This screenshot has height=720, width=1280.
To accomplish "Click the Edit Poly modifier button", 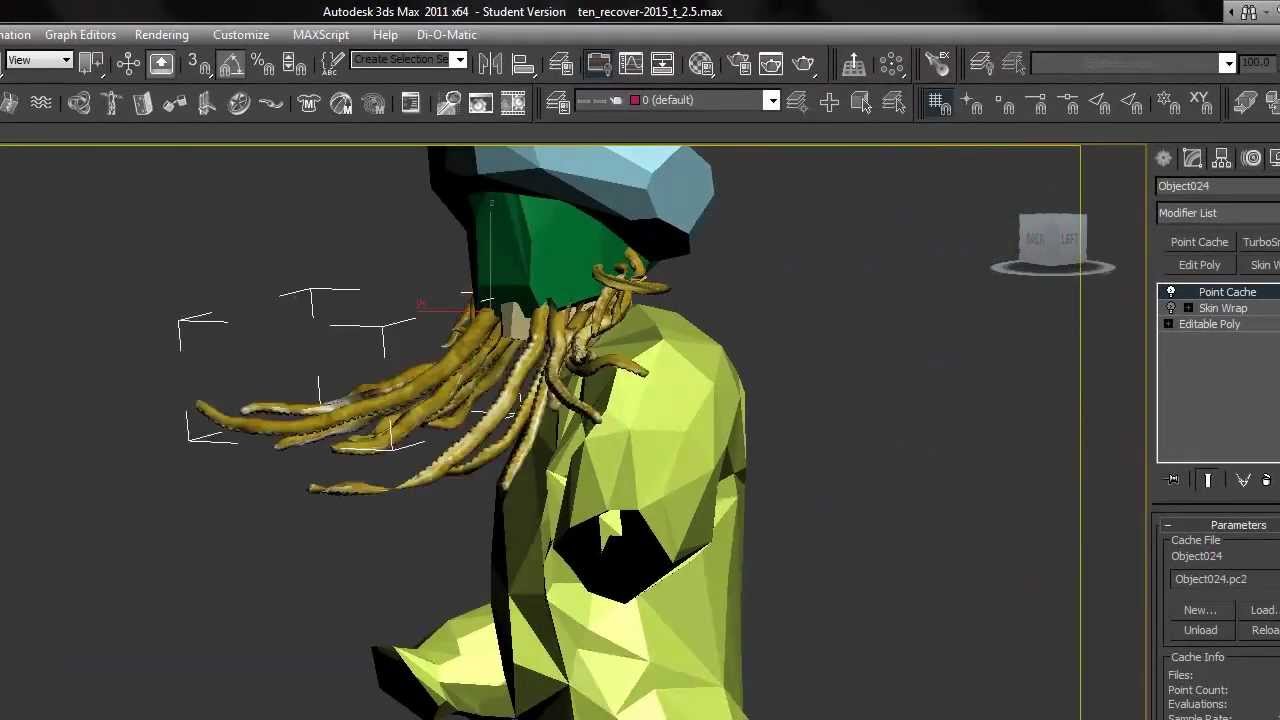I will tap(1199, 265).
